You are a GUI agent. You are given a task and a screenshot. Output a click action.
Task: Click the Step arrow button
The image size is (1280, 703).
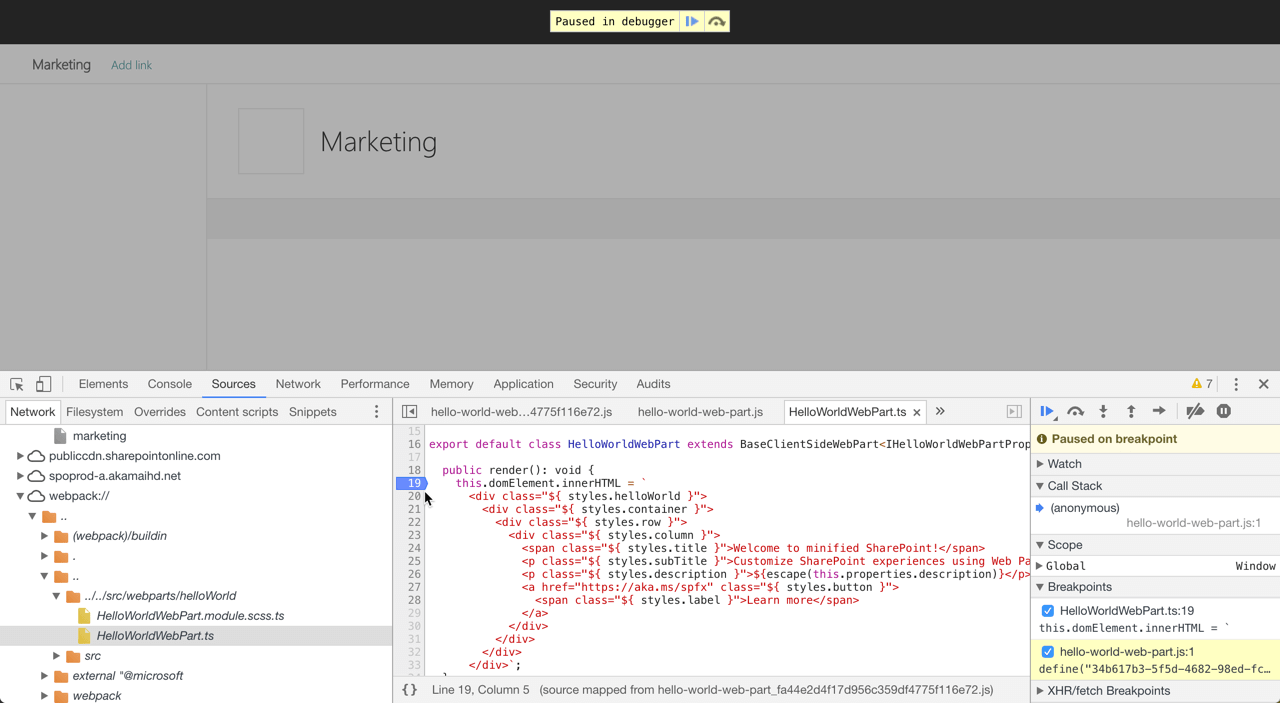click(x=1159, y=411)
